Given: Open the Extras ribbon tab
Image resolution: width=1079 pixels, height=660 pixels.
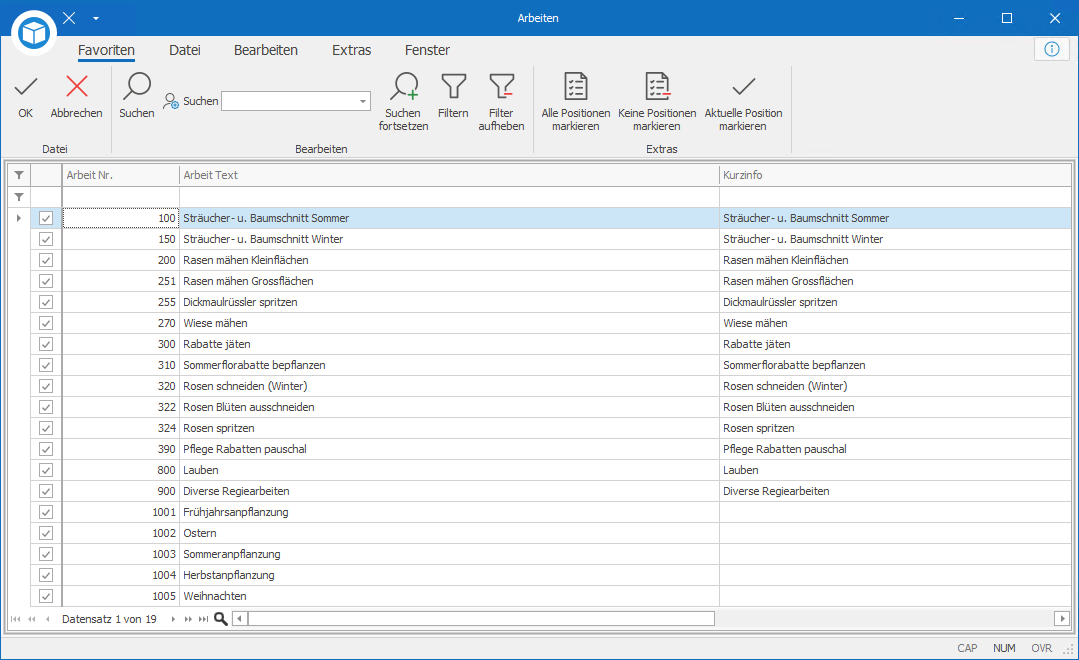Looking at the screenshot, I should 352,50.
